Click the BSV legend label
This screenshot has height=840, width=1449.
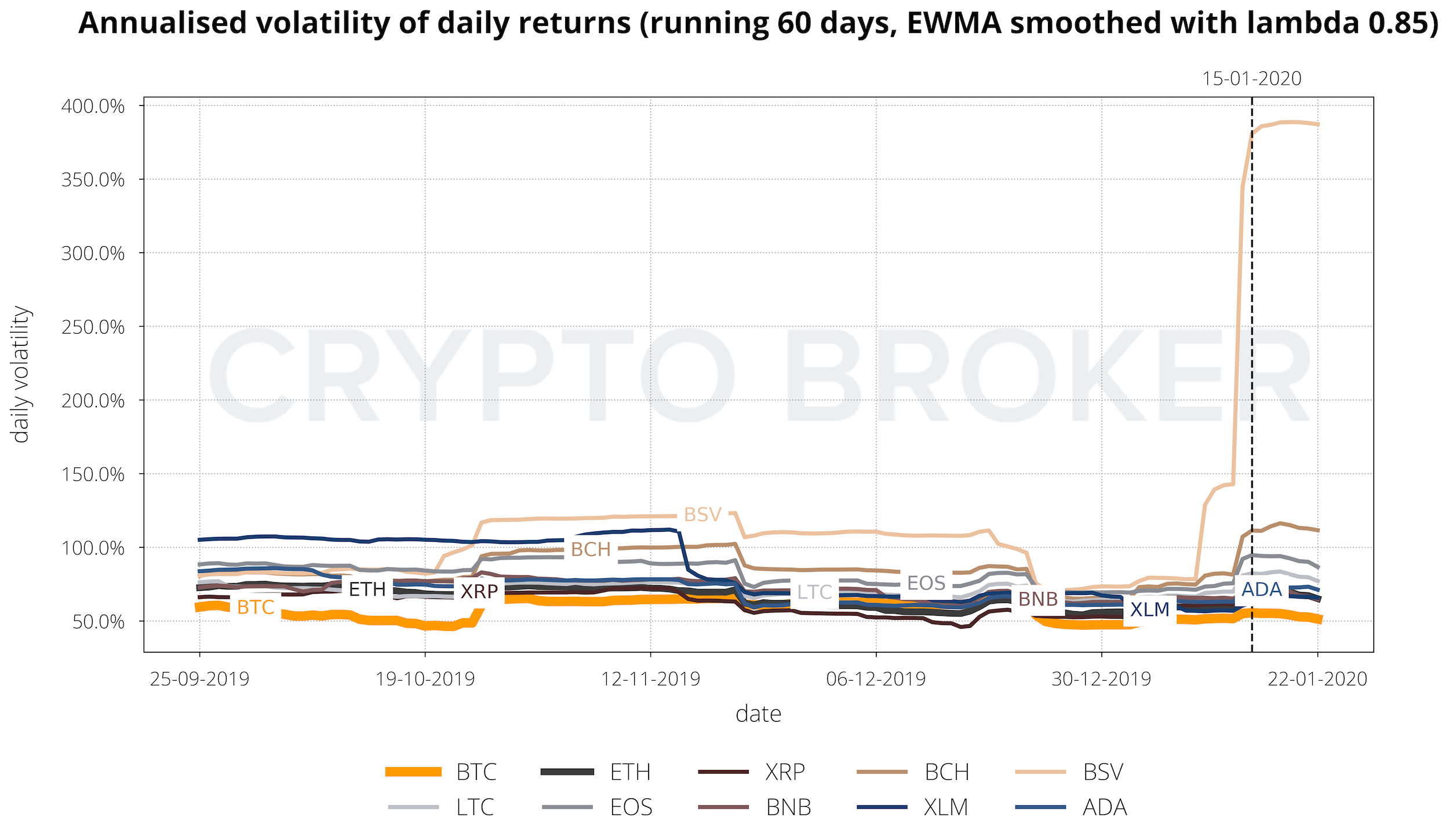coord(1103,772)
